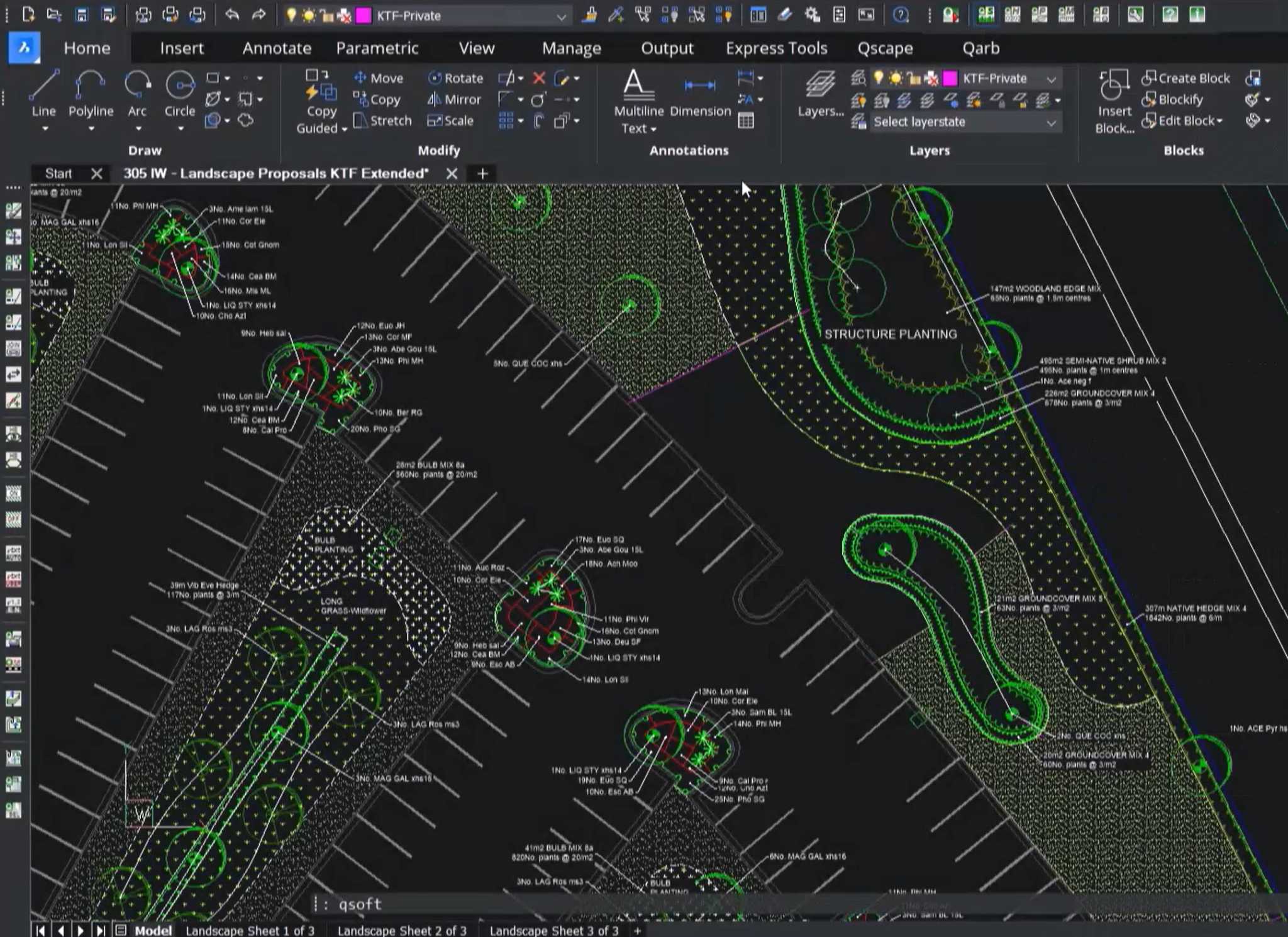Viewport: 1288px width, 937px height.
Task: Click the Stretch button
Action: 382,120
